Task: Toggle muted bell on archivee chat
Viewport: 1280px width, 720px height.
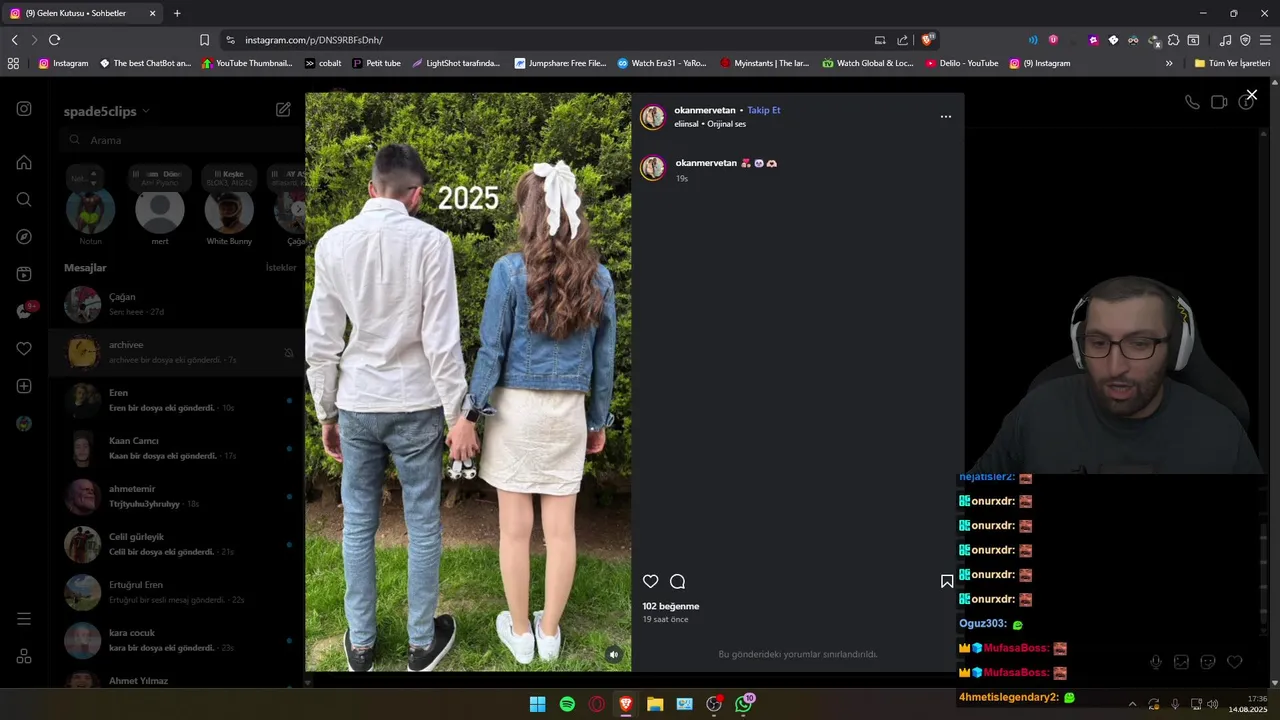Action: 289,353
